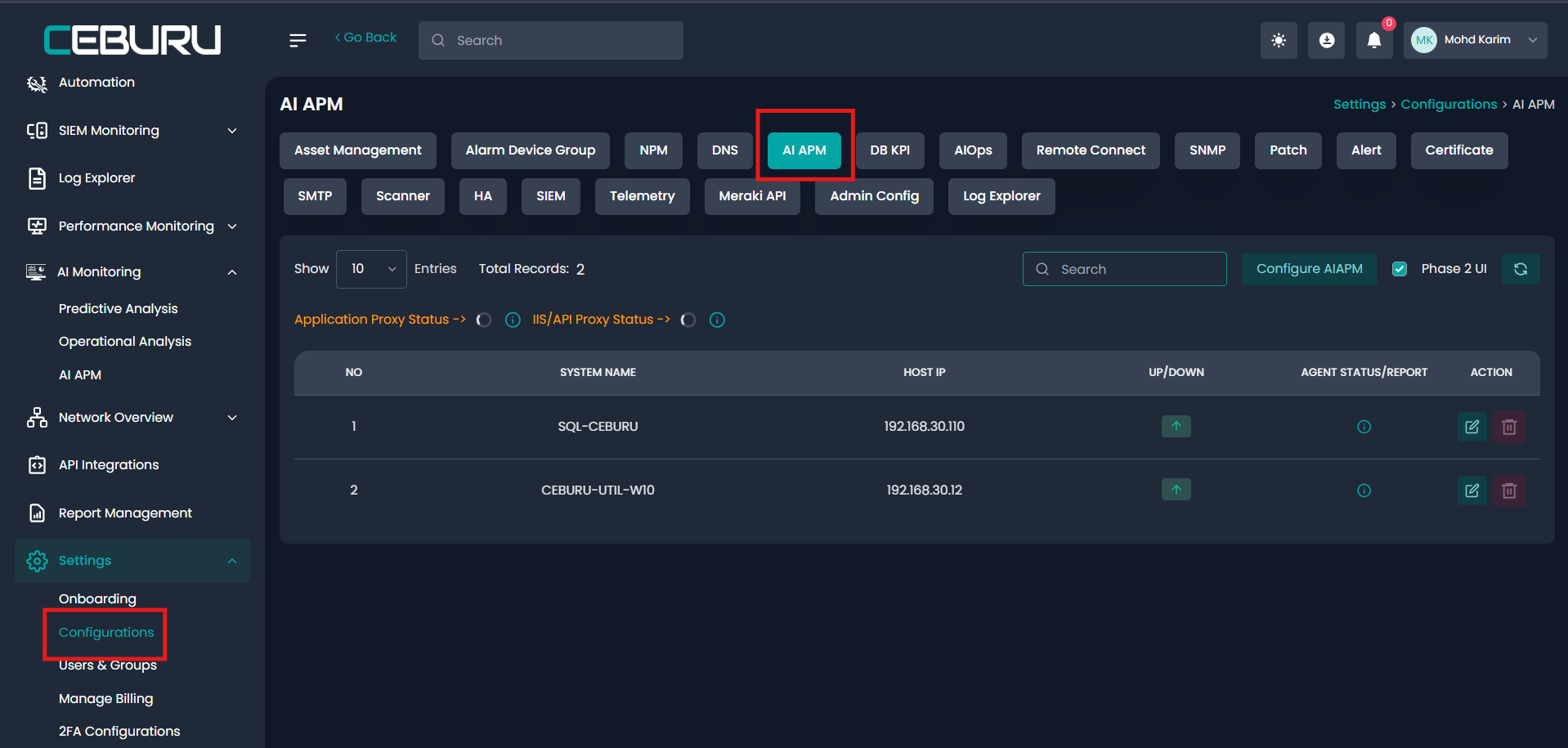This screenshot has height=748, width=1568.
Task: Open the Telemetry tab
Action: pyautogui.click(x=643, y=196)
